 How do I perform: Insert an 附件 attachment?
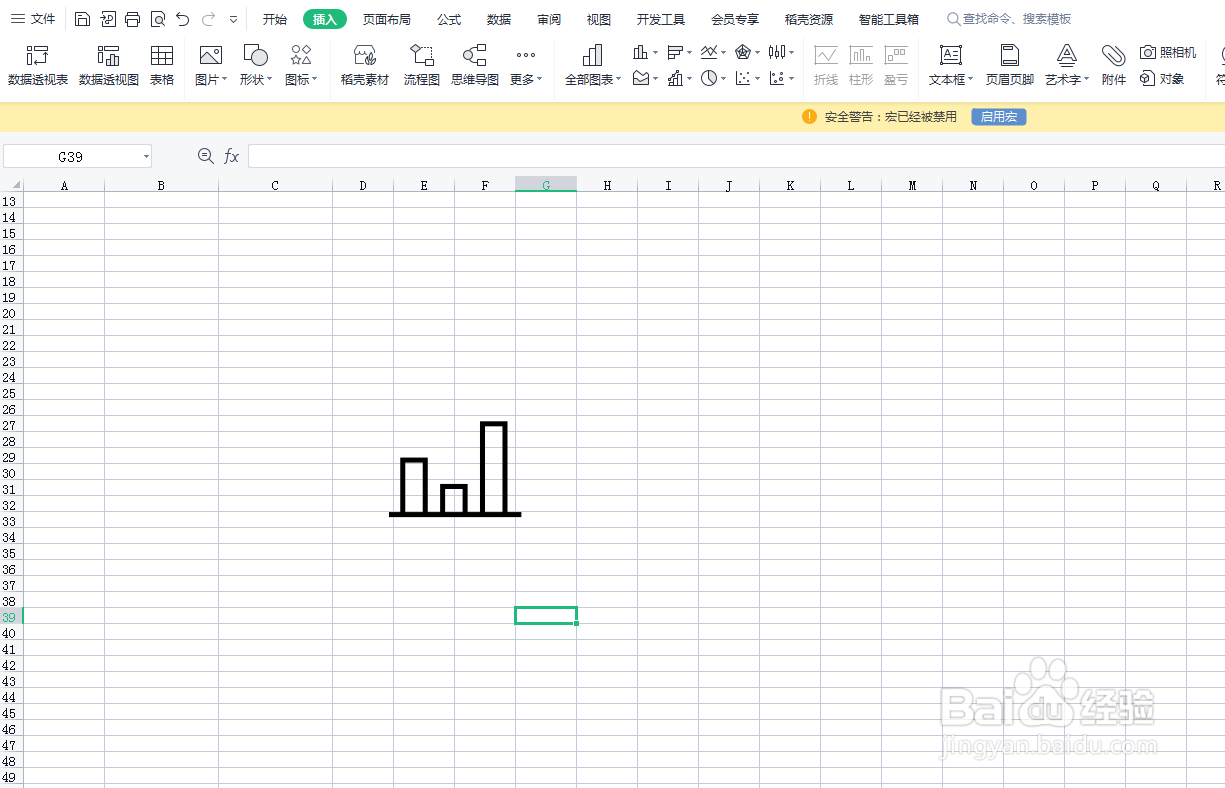coord(1114,65)
